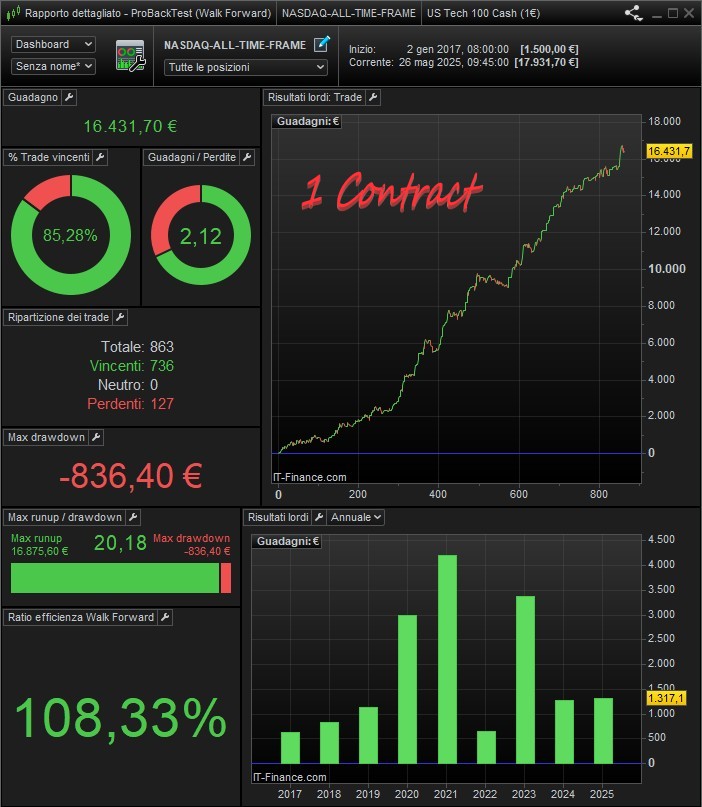Open the report configuration icon with wrench
This screenshot has width=702, height=807.
[x=130, y=56]
